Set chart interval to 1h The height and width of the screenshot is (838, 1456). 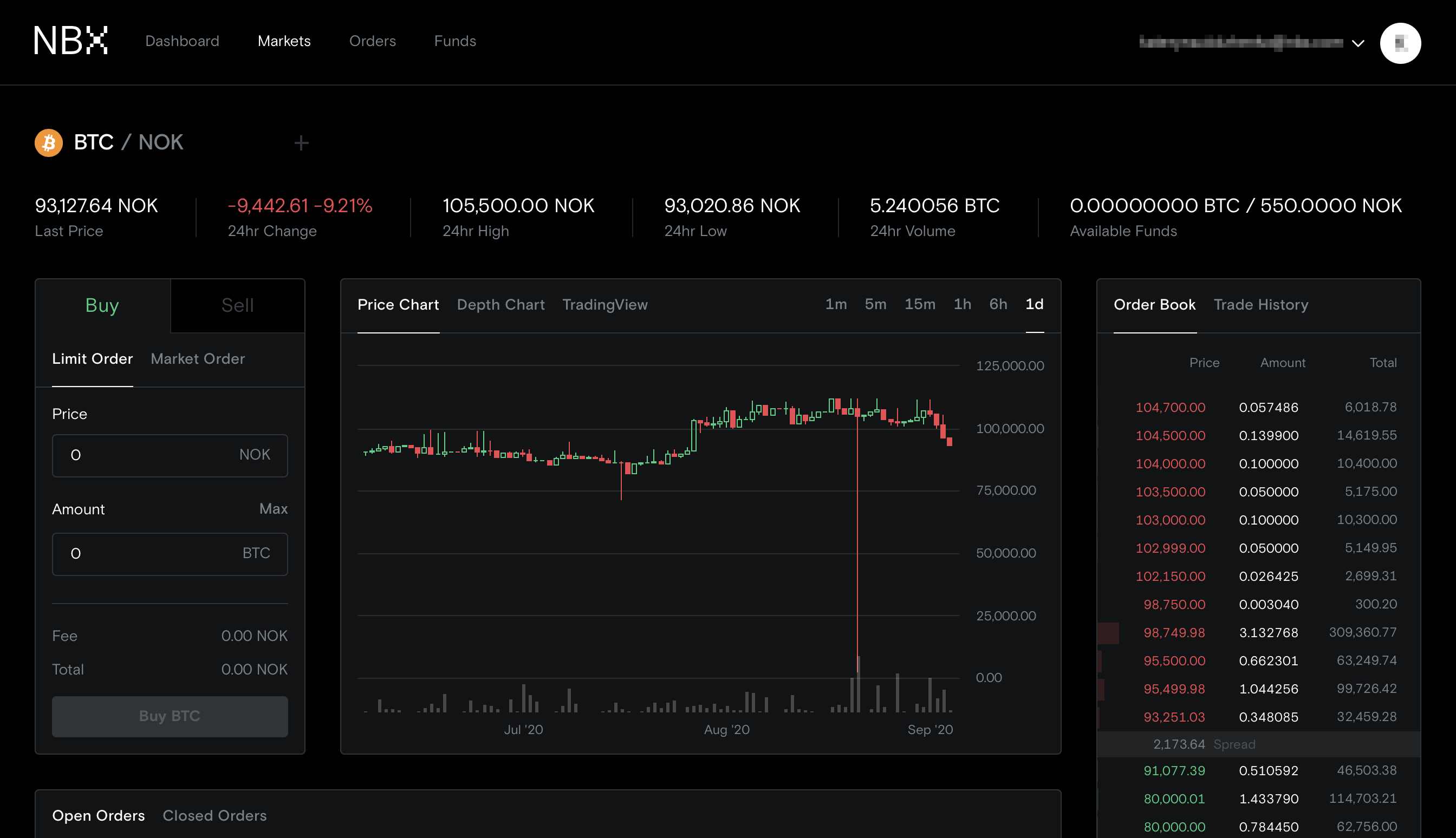(962, 304)
